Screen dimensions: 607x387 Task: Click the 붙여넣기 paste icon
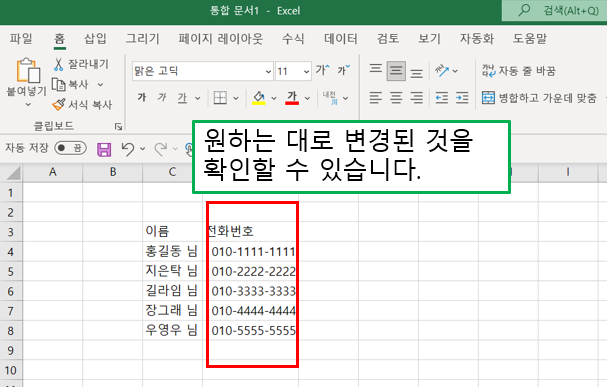[28, 70]
